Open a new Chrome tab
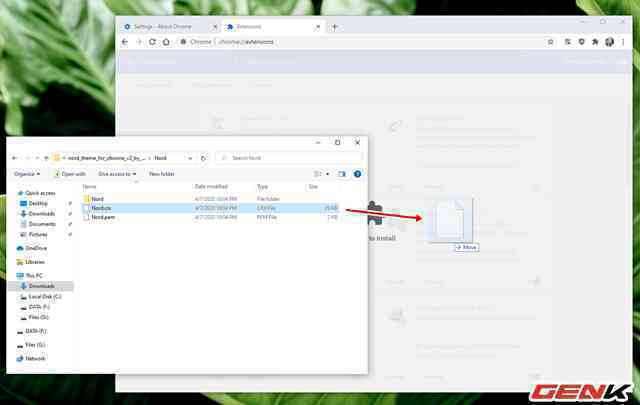The image size is (640, 405). click(334, 27)
